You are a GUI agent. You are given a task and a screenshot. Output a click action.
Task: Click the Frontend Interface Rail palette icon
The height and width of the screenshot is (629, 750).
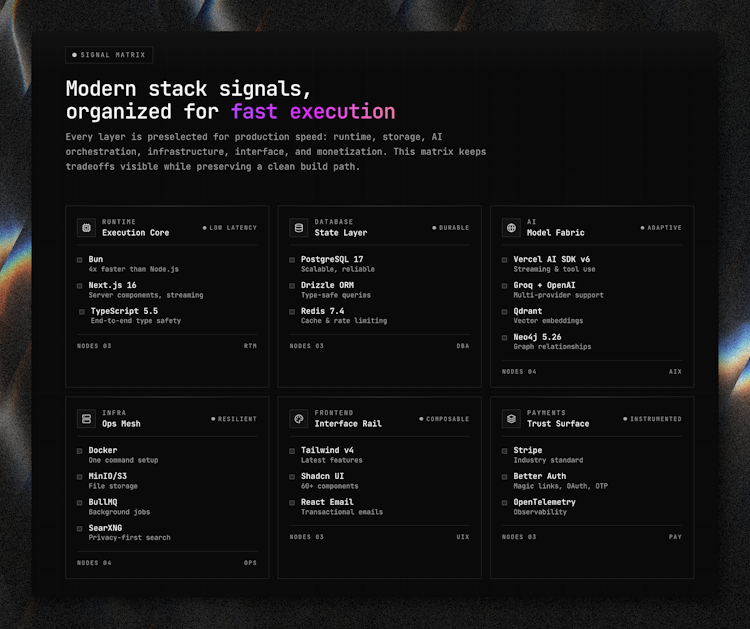[x=298, y=419]
